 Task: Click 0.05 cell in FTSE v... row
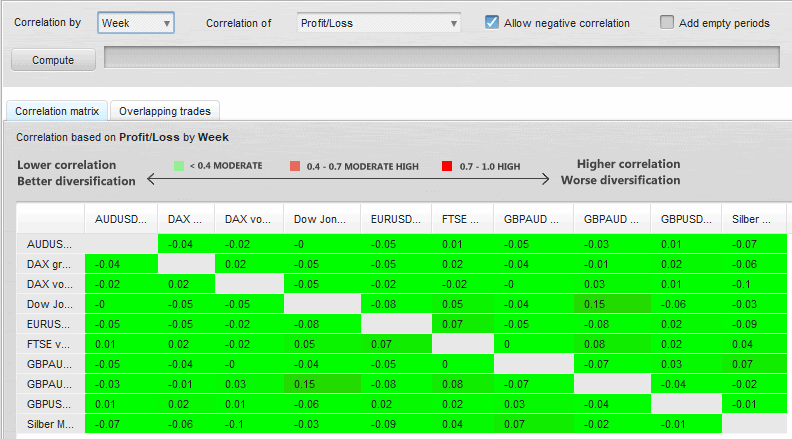pos(322,345)
